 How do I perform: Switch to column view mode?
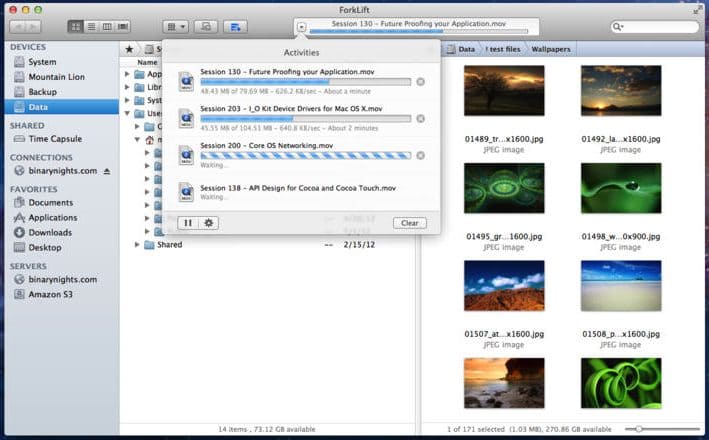pos(107,27)
